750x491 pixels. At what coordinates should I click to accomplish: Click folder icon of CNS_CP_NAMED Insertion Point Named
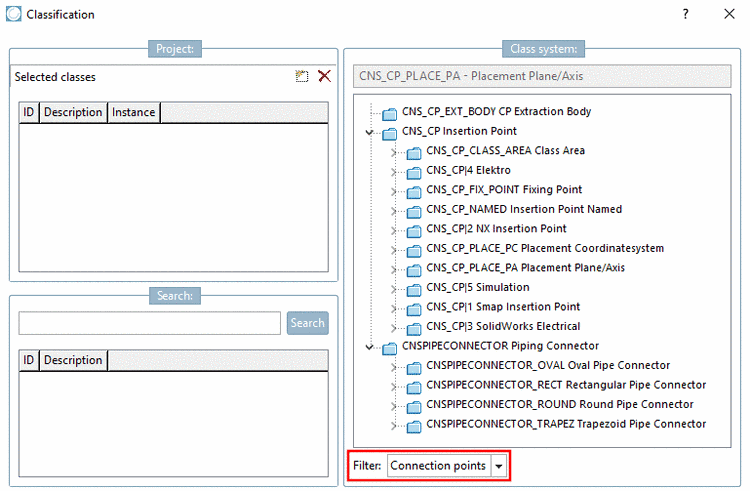pyautogui.click(x=414, y=212)
